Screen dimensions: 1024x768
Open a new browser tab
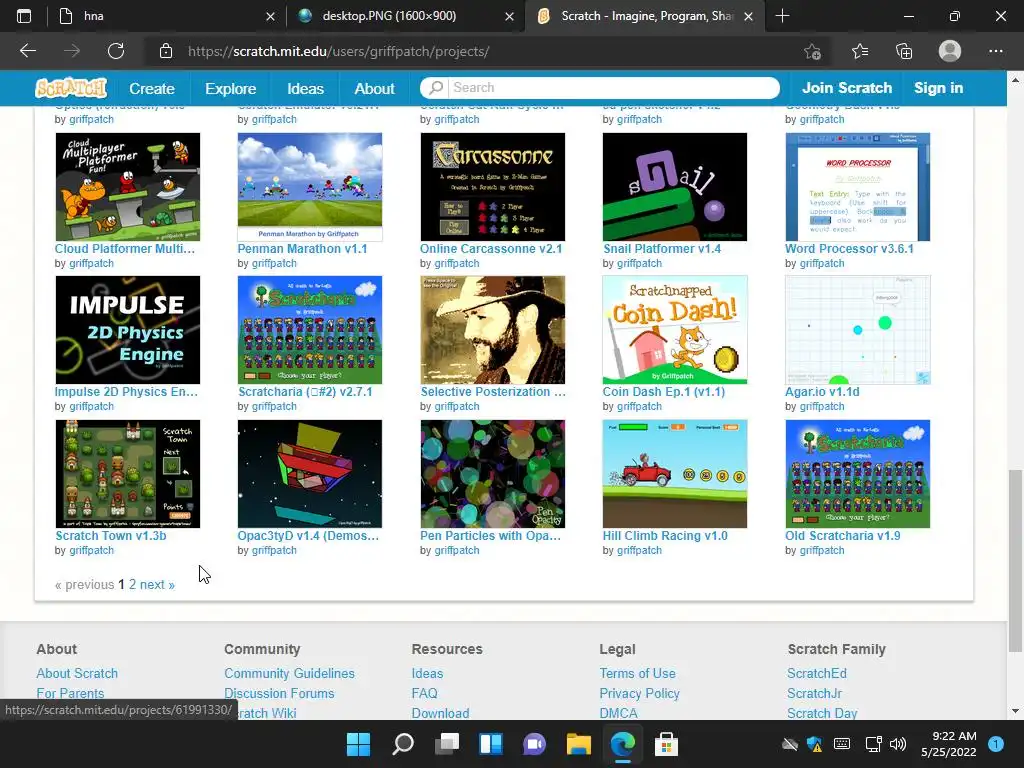tap(782, 16)
